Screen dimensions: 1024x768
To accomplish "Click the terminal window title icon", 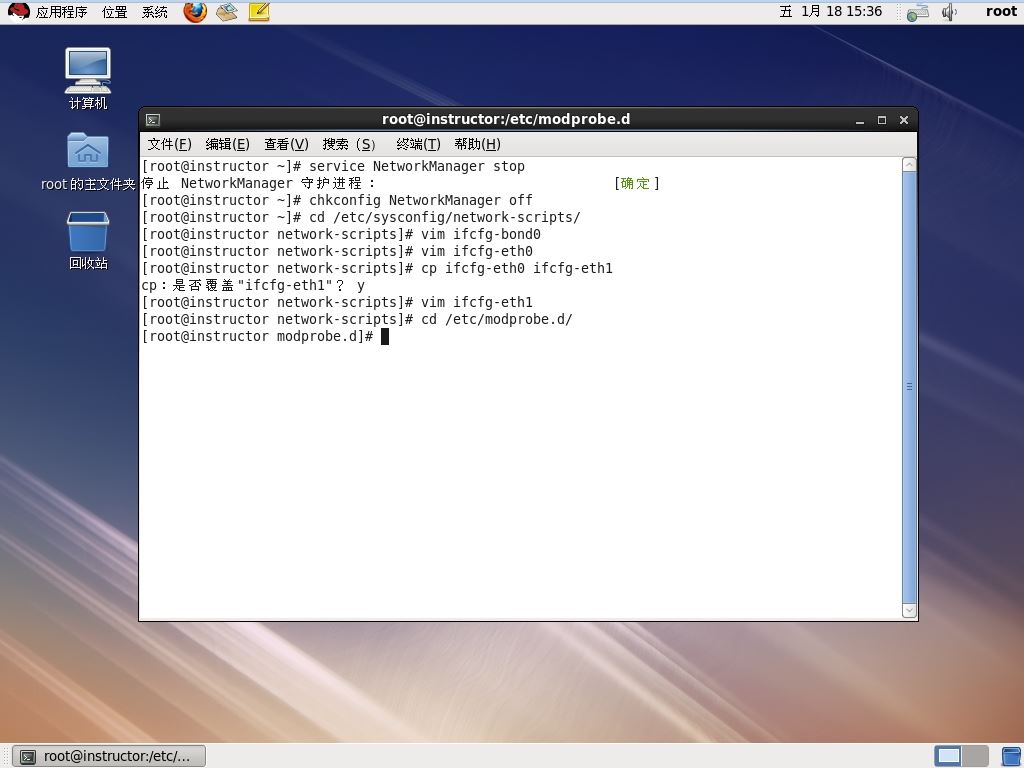I will 153,120.
